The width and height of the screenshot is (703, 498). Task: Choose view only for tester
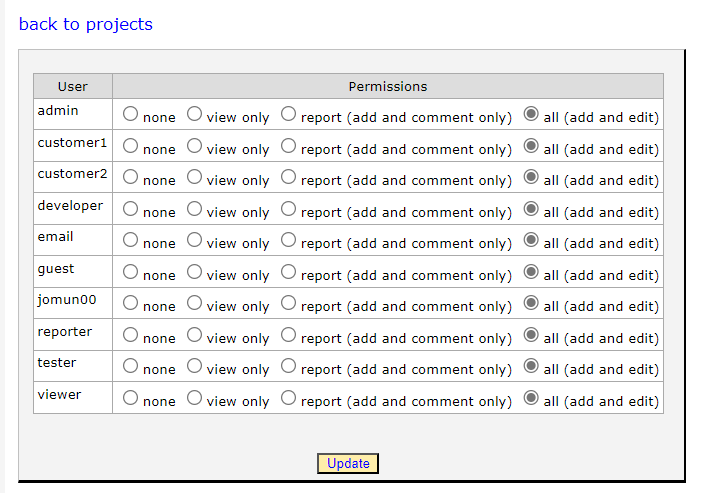pyautogui.click(x=194, y=366)
